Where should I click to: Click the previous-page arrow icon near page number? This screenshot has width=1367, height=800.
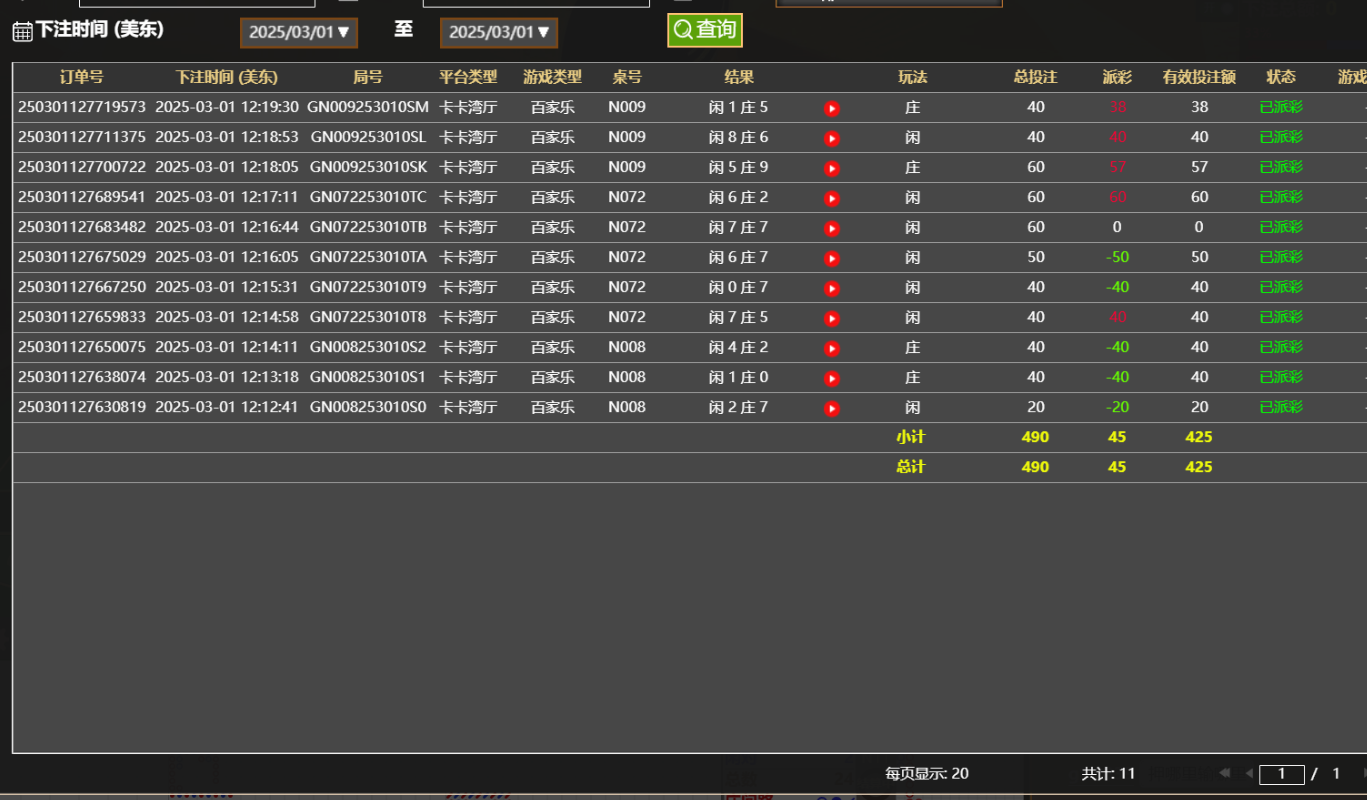coord(1249,773)
